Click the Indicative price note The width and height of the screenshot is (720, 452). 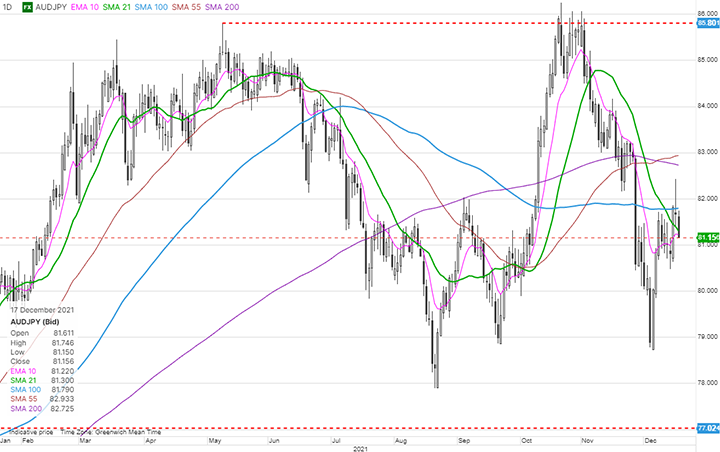[x=31, y=432]
